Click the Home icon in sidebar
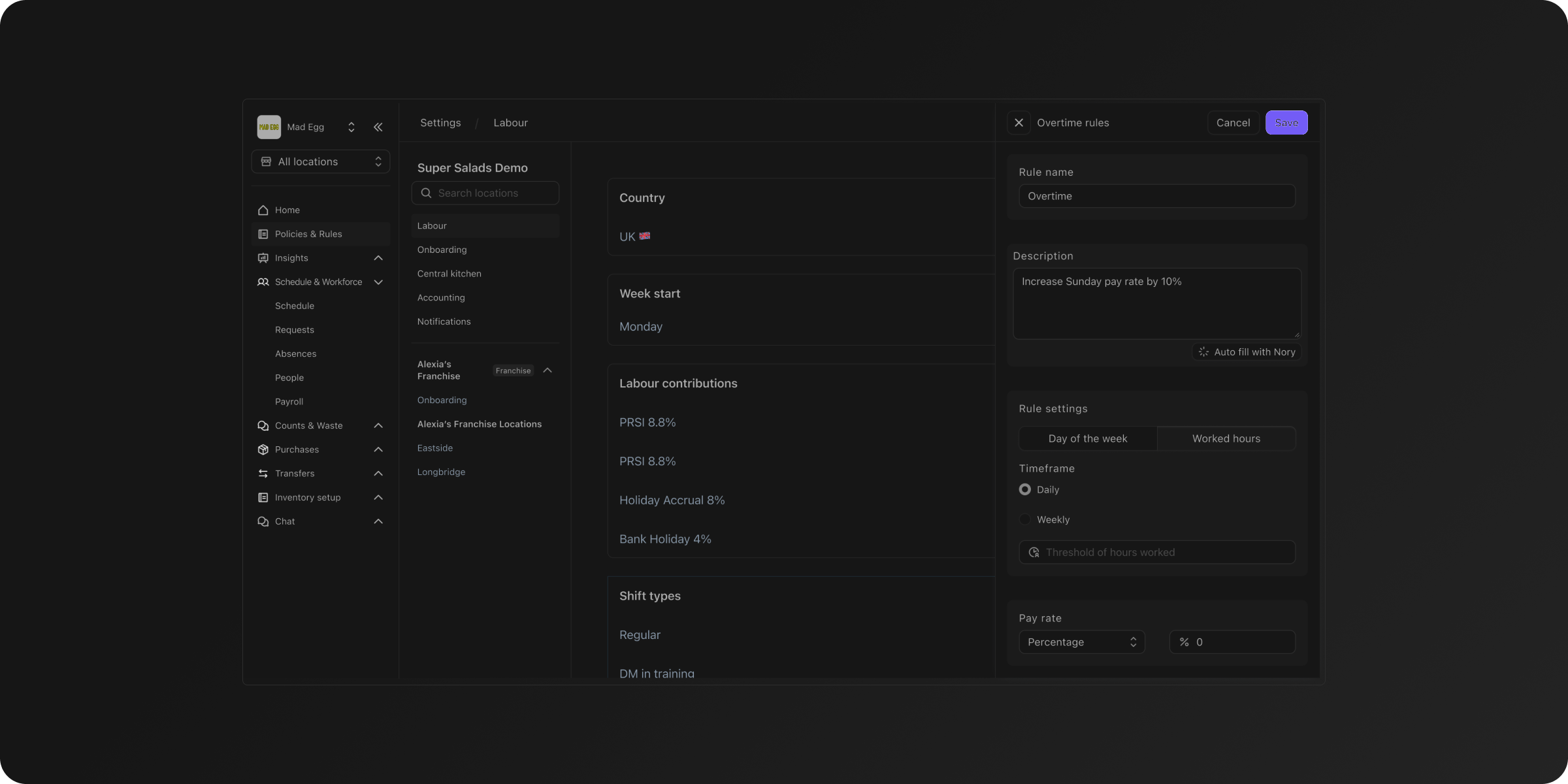The width and height of the screenshot is (1568, 784). point(263,210)
